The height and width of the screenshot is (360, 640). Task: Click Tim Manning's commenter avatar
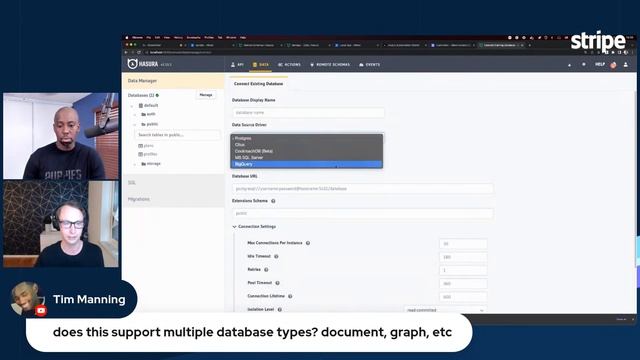27,299
